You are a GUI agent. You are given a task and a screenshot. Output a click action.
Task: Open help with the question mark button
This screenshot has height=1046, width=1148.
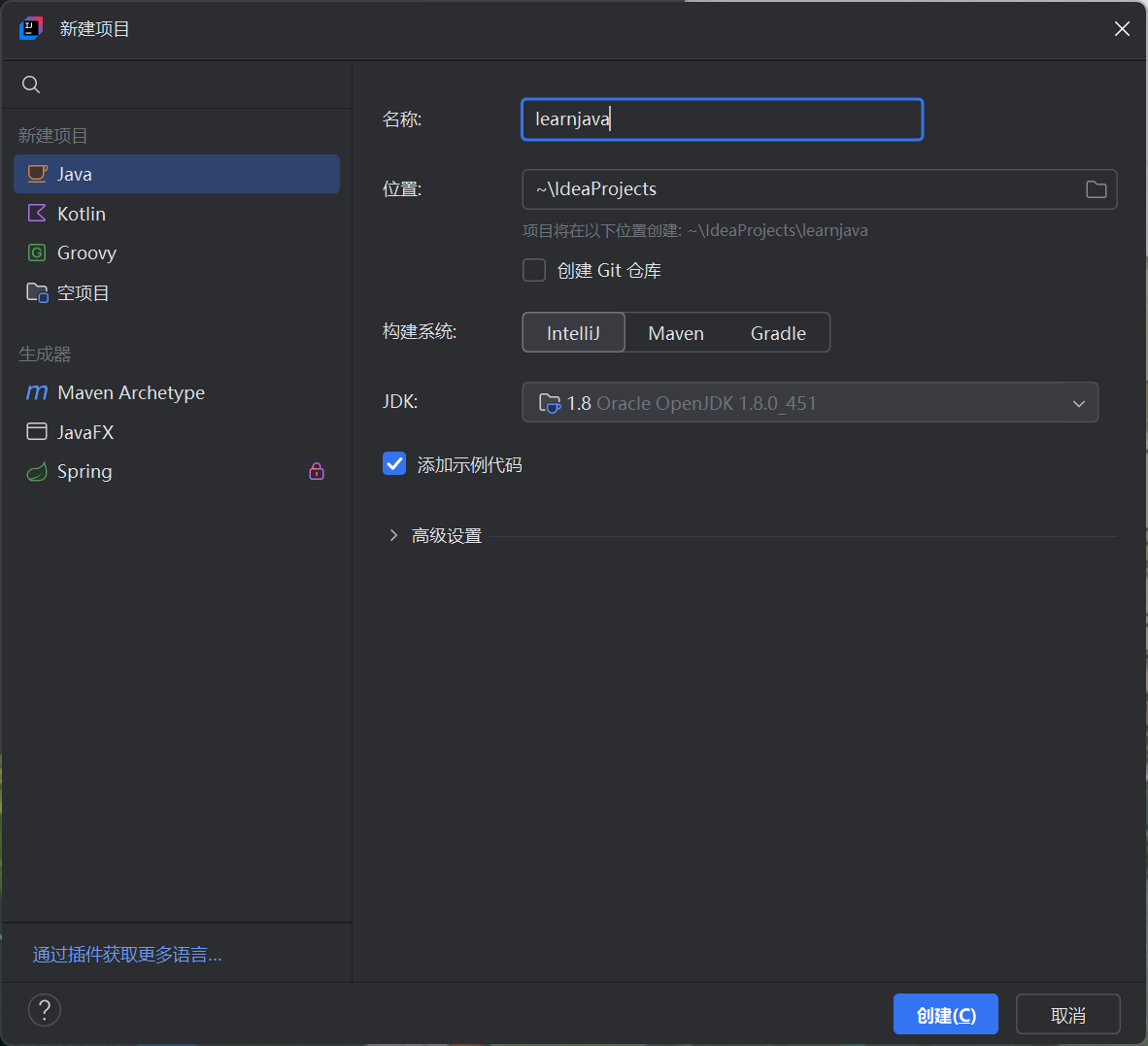click(44, 1010)
